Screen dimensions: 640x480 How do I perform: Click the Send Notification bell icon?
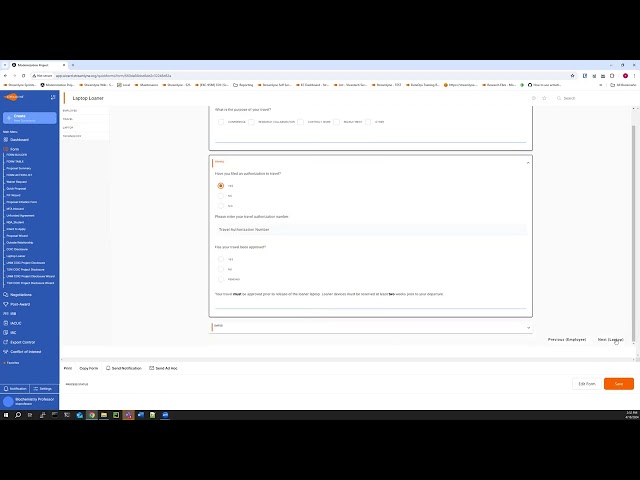pyautogui.click(x=108, y=368)
